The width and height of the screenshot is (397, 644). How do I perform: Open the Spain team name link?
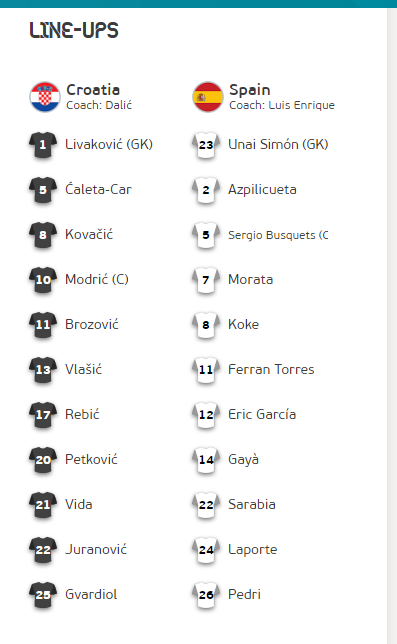pos(250,90)
